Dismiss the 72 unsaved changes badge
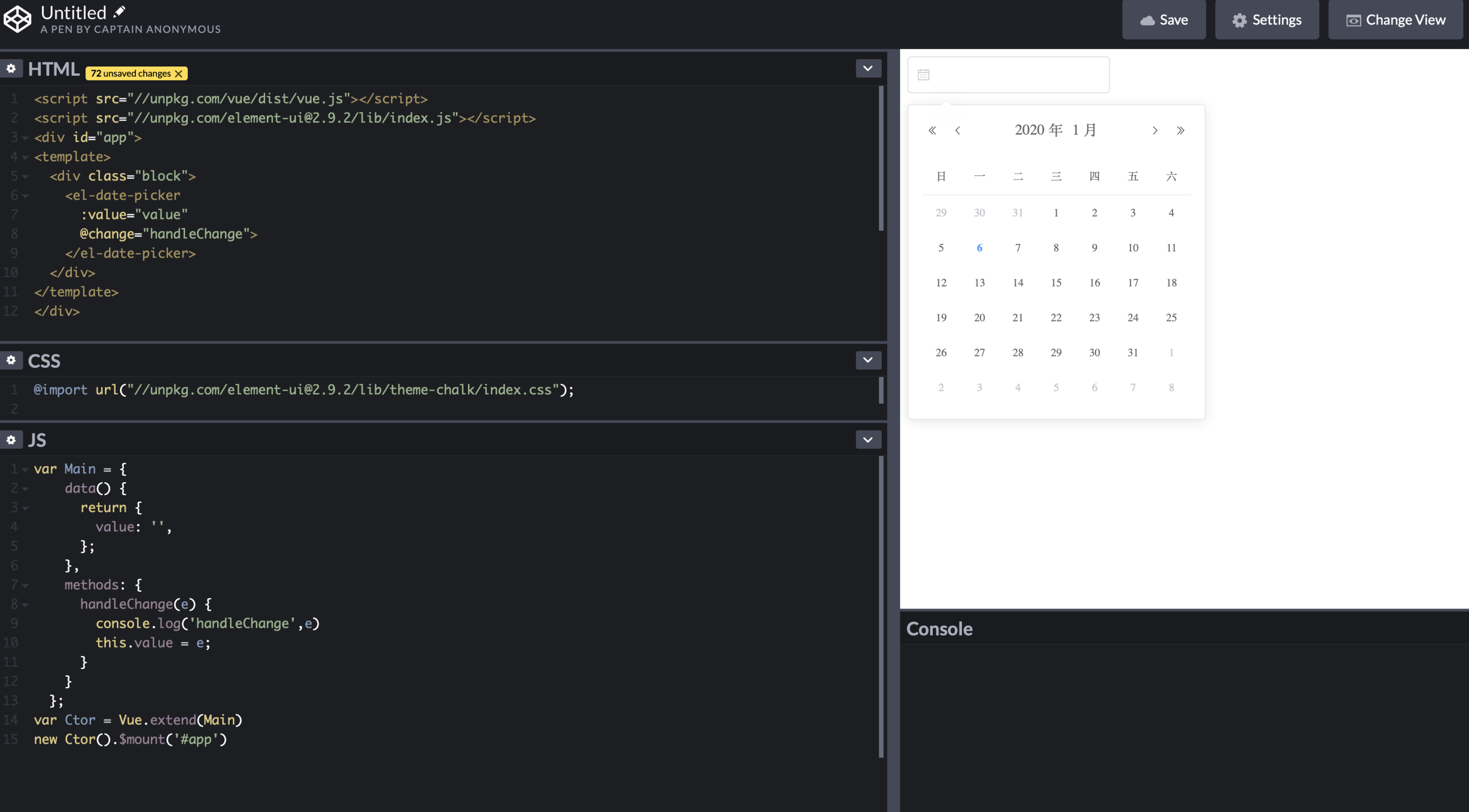Viewport: 1469px width, 812px height. (179, 73)
